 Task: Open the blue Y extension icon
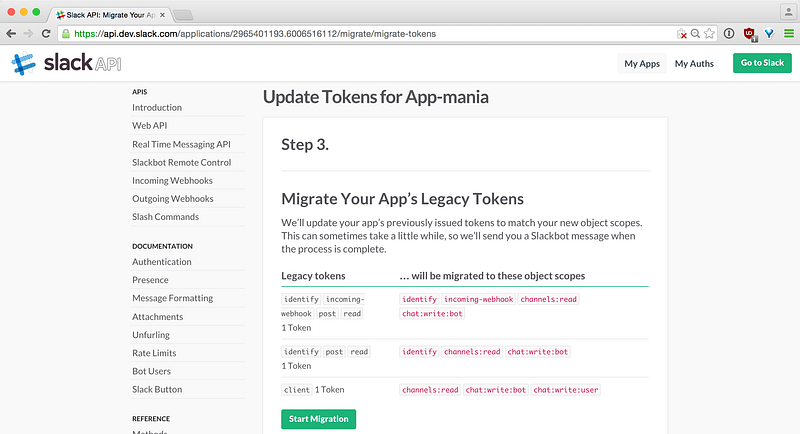(769, 34)
